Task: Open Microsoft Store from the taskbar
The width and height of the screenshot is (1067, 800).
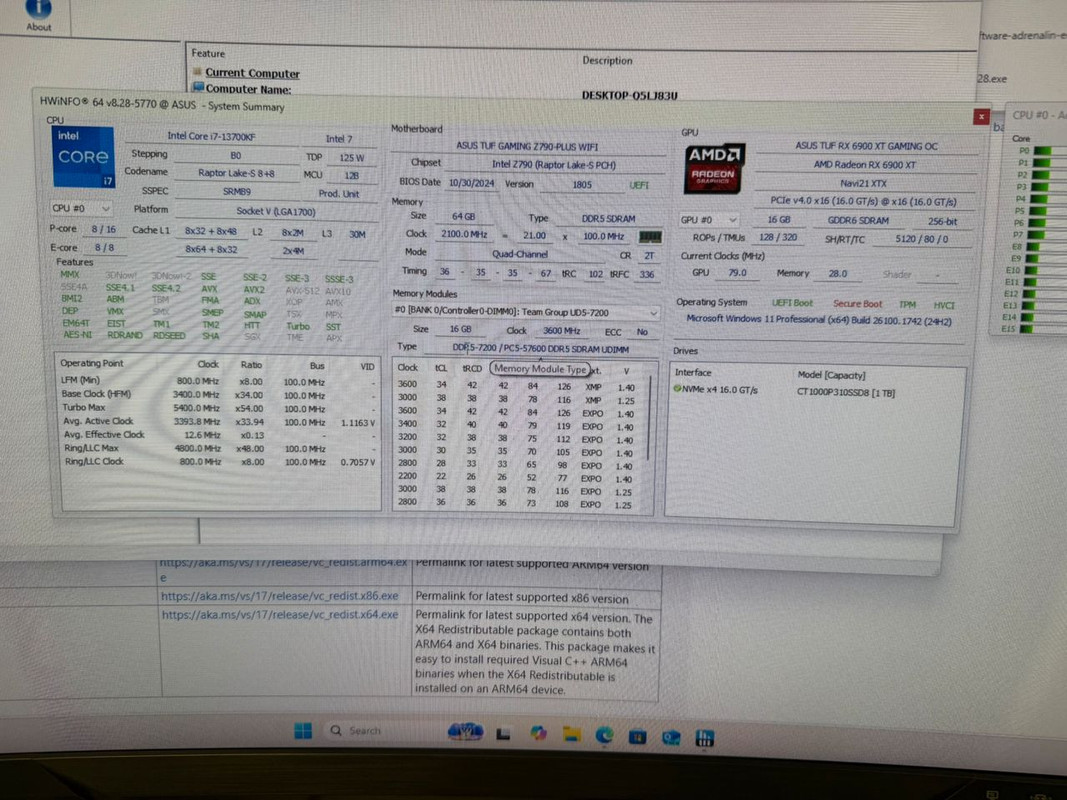Action: (x=637, y=736)
